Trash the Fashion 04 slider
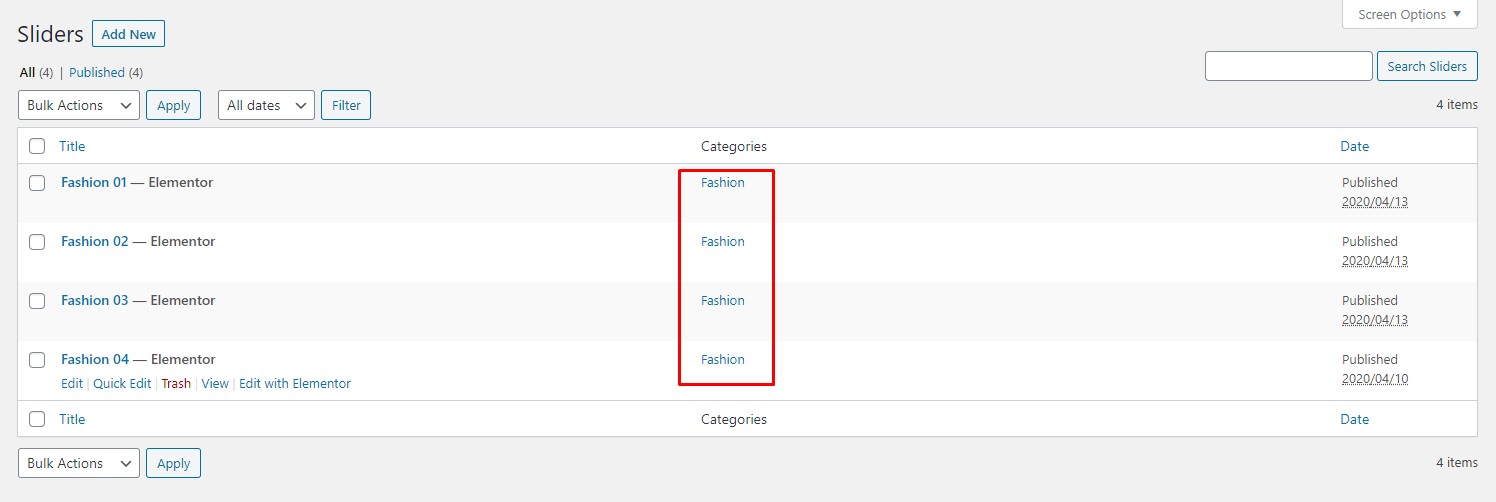This screenshot has height=502, width=1496. (x=176, y=383)
